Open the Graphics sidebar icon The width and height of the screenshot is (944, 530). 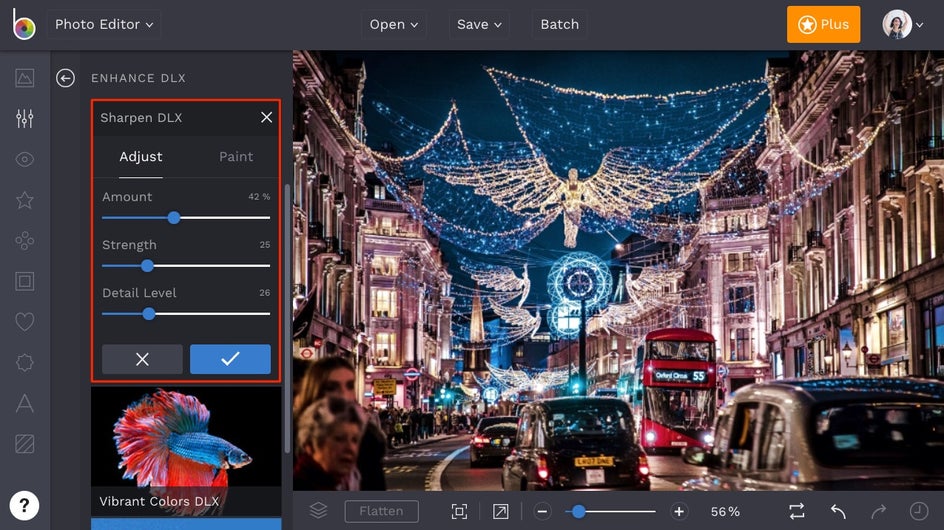click(25, 363)
